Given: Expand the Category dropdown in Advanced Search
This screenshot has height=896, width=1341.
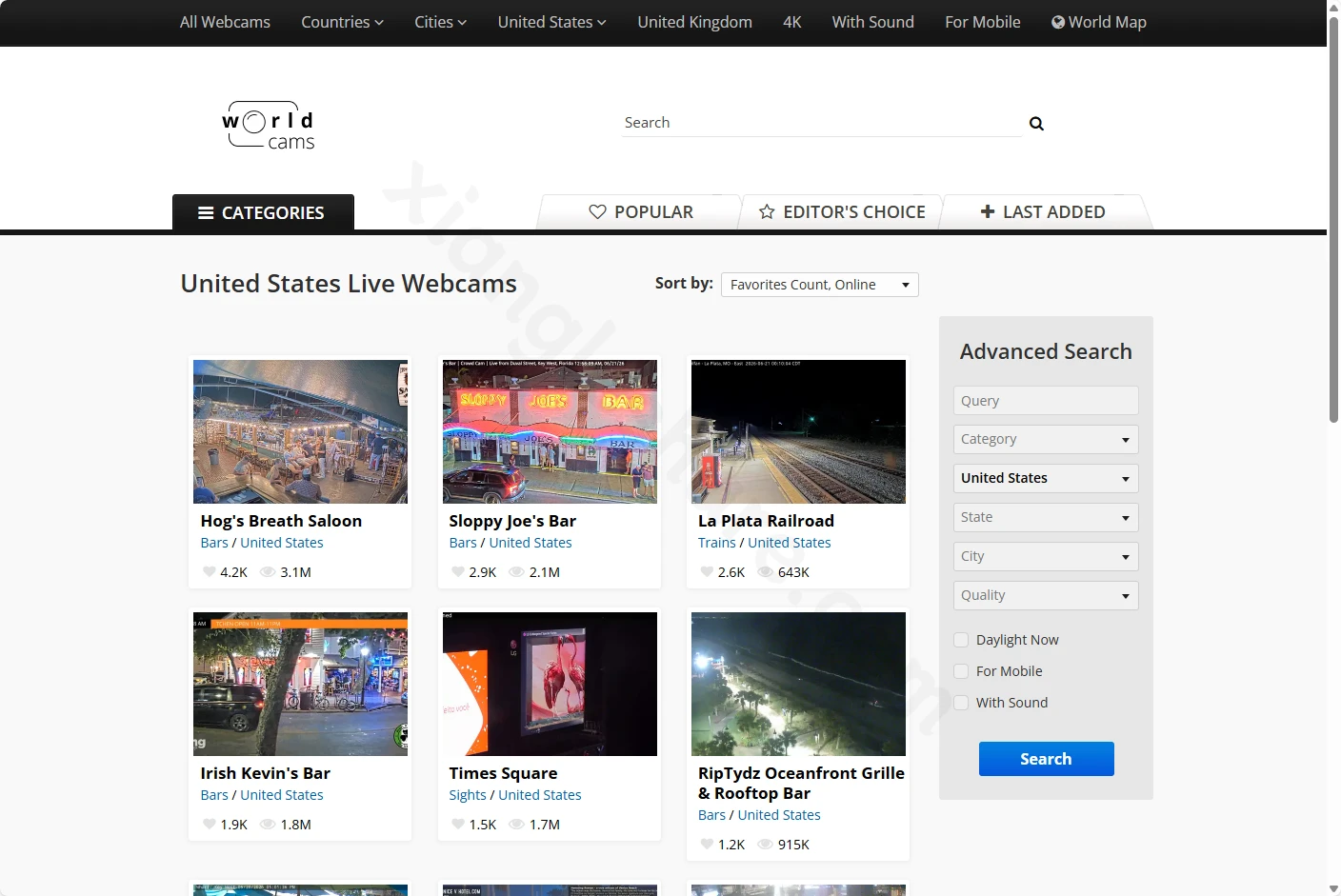Looking at the screenshot, I should tap(1046, 439).
